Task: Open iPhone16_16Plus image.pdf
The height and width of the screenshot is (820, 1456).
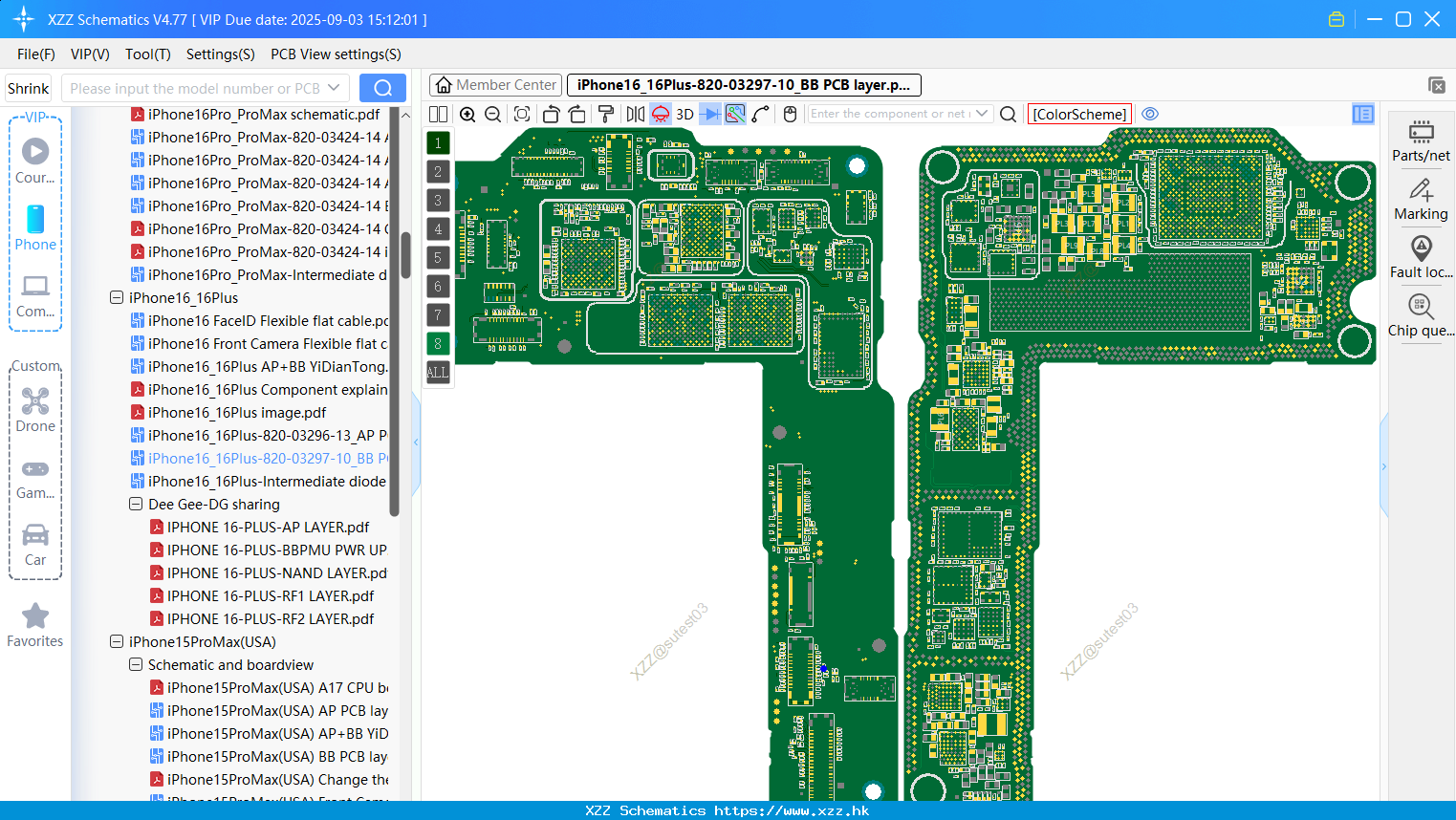Action: [237, 413]
